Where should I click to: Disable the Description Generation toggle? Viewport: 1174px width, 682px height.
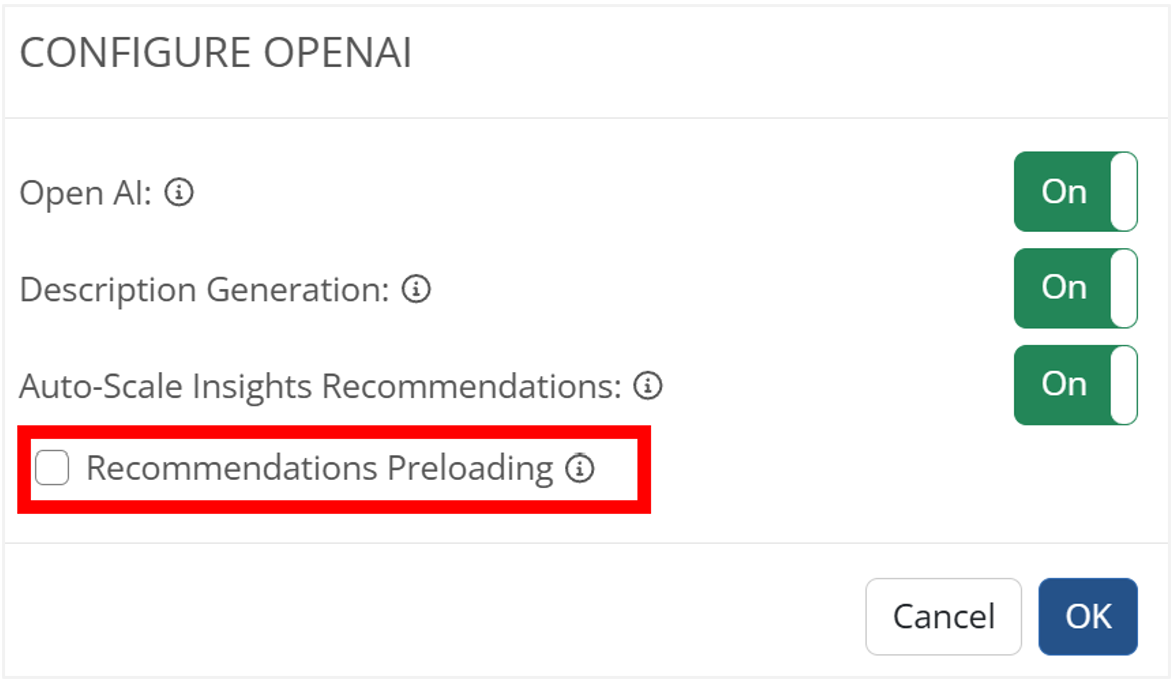pyautogui.click(x=1075, y=288)
